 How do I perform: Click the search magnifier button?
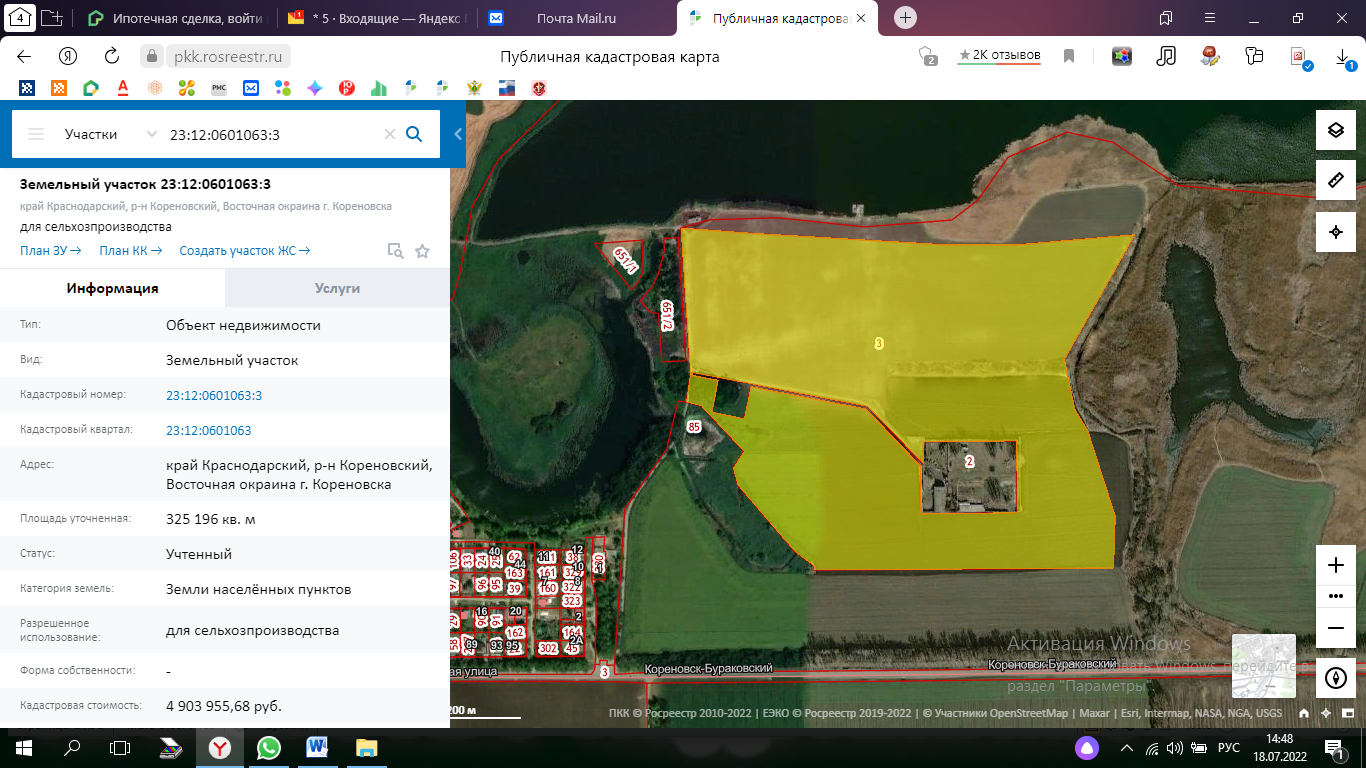pyautogui.click(x=414, y=134)
